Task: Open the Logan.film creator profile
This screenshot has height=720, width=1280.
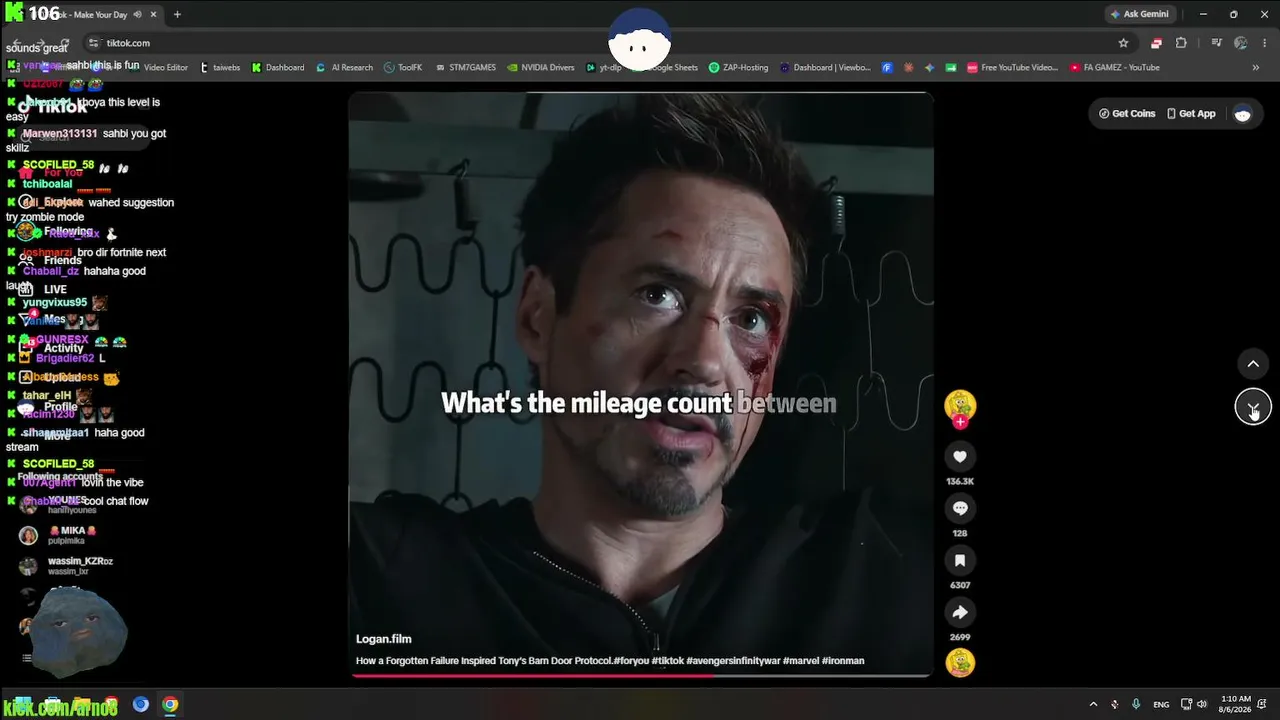Action: [x=384, y=639]
